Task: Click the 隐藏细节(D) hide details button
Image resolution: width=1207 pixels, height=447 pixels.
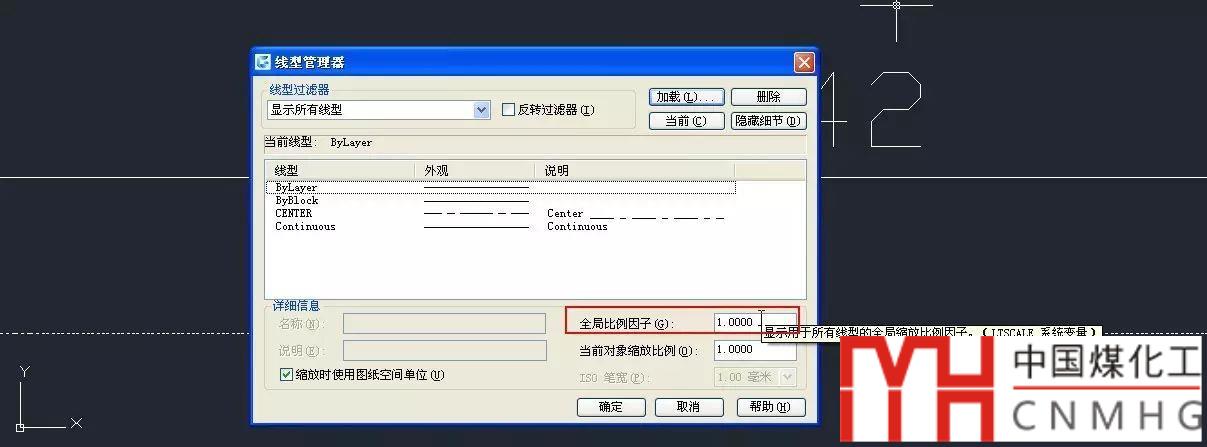Action: pos(768,121)
